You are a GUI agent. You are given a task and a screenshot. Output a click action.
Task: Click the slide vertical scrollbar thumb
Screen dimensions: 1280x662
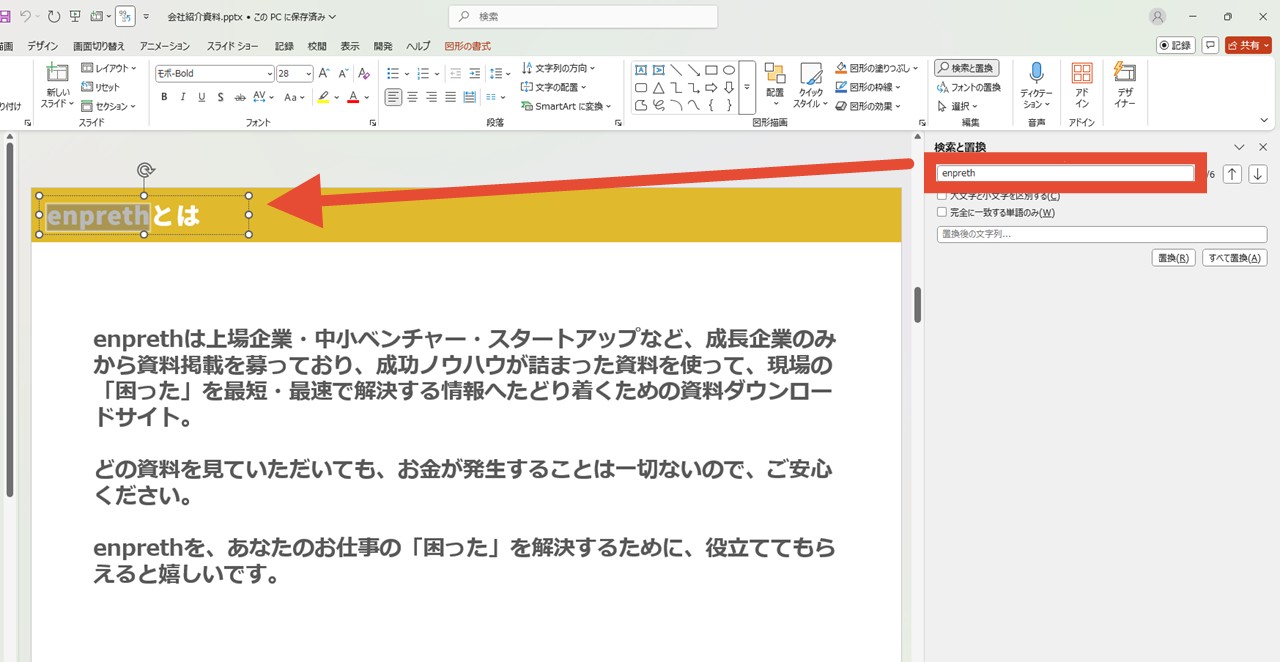(918, 305)
